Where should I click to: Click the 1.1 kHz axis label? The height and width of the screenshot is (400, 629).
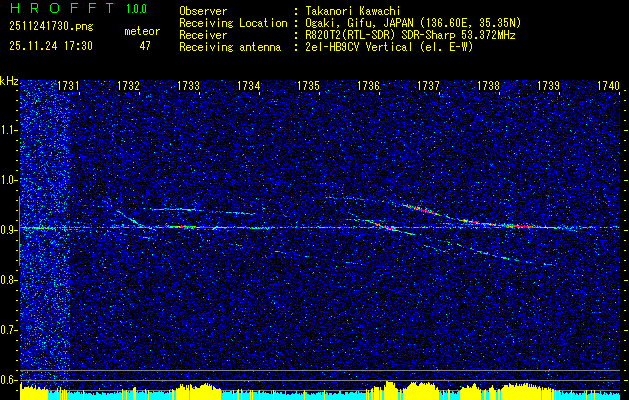click(x=8, y=130)
